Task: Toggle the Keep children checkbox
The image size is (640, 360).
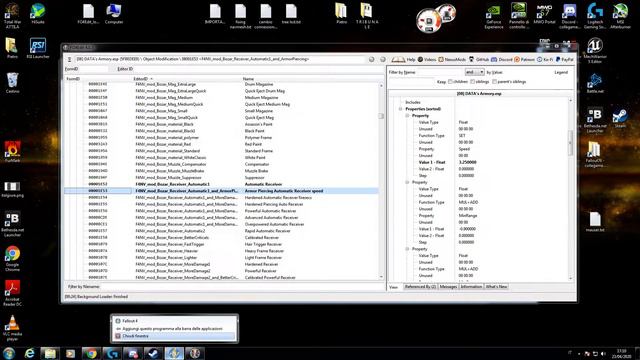Action: [450, 82]
